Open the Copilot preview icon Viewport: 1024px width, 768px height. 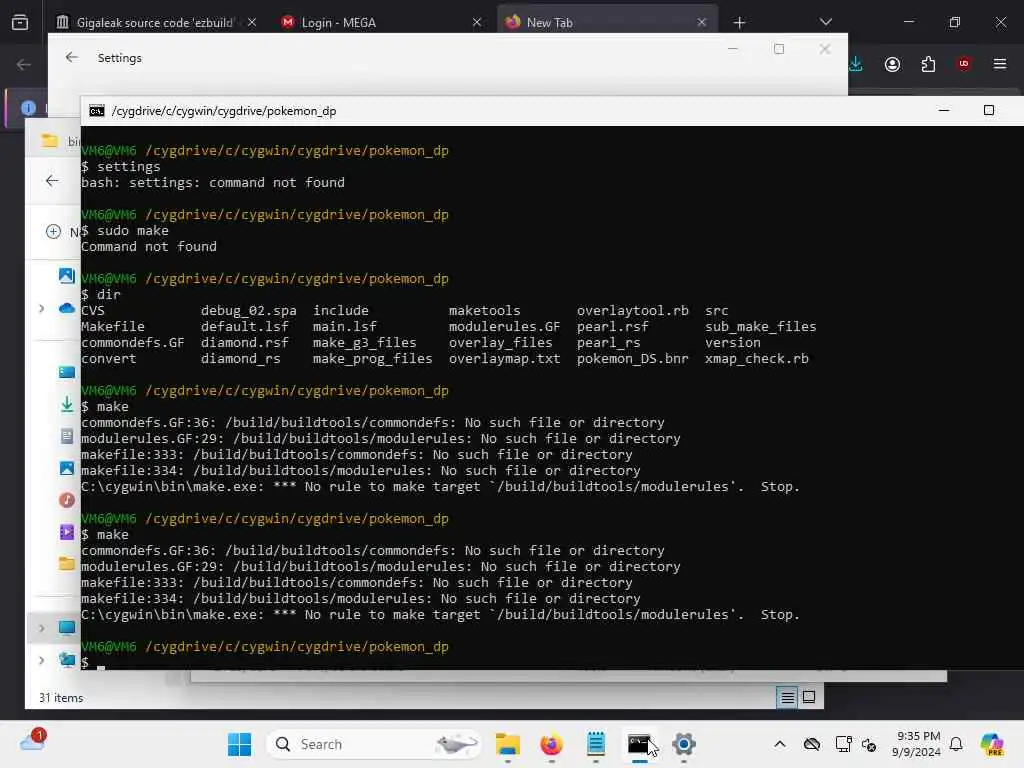tap(991, 744)
